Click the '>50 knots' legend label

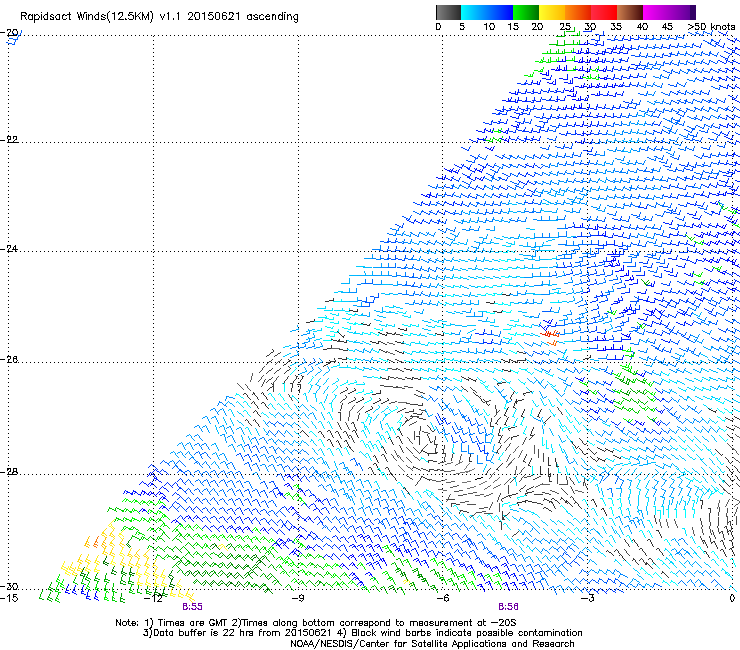[711, 27]
